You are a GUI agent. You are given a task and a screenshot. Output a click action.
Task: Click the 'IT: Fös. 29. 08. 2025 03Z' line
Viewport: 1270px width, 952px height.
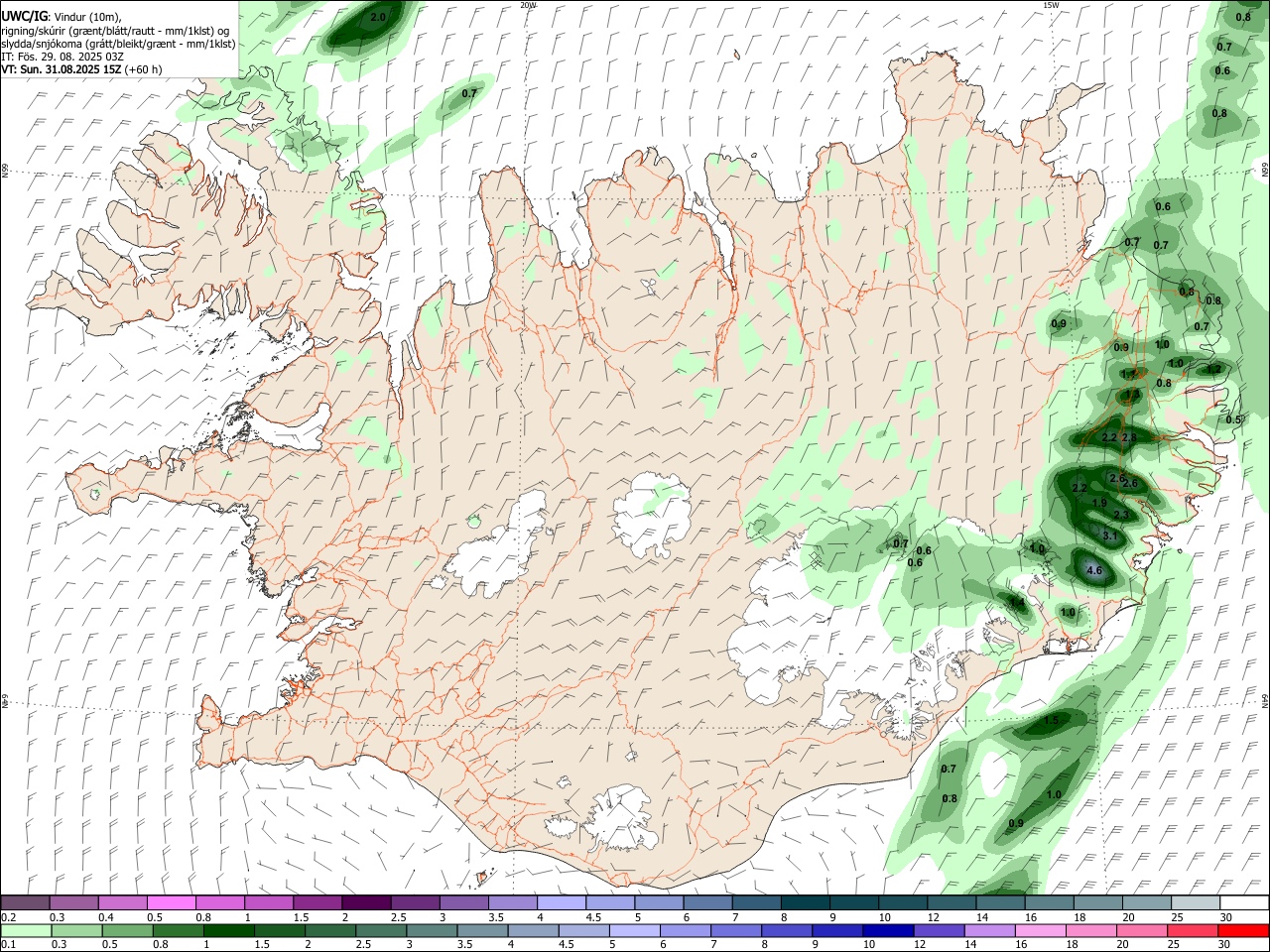point(63,57)
